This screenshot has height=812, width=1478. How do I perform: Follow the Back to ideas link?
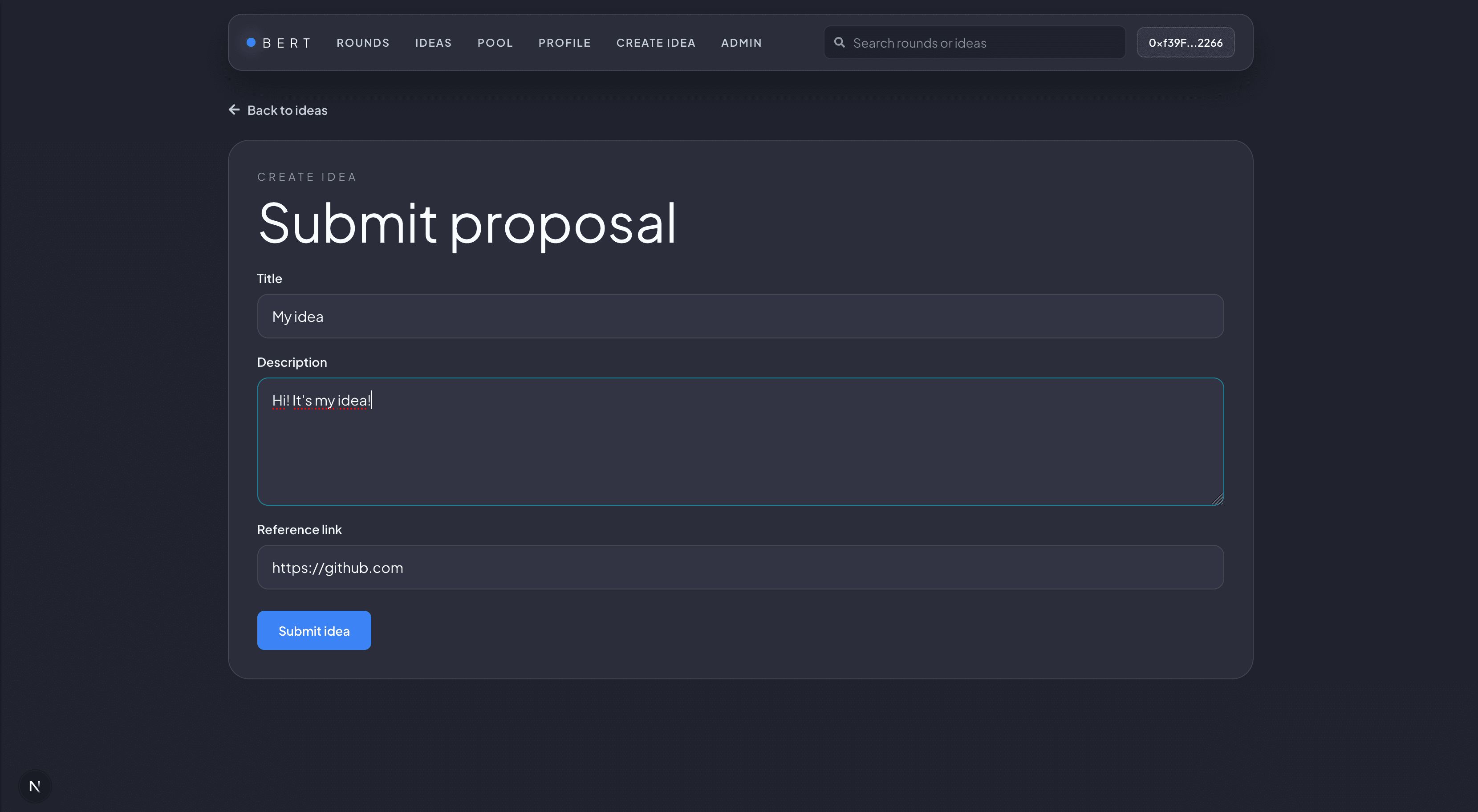(x=287, y=110)
